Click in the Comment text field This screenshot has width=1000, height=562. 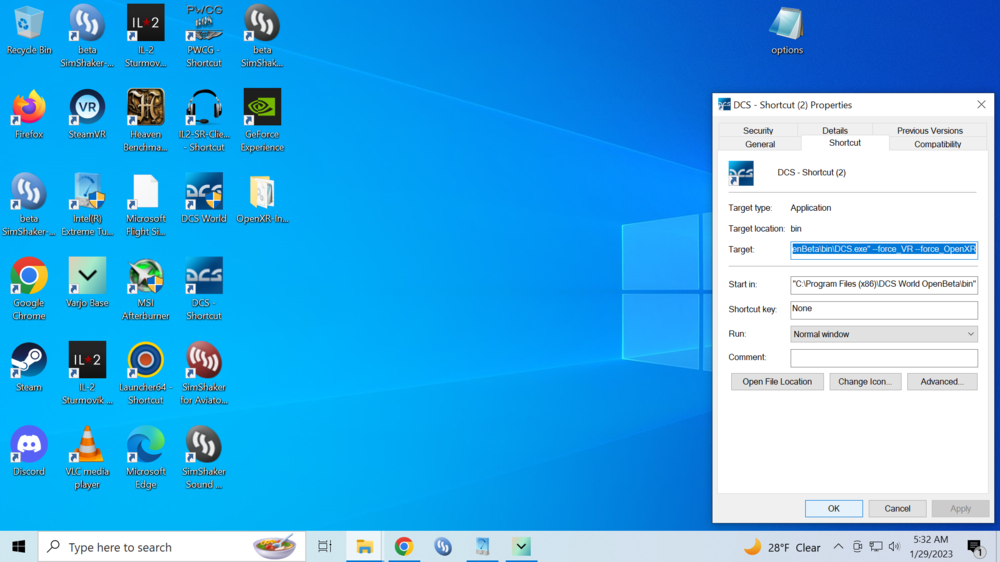883,357
